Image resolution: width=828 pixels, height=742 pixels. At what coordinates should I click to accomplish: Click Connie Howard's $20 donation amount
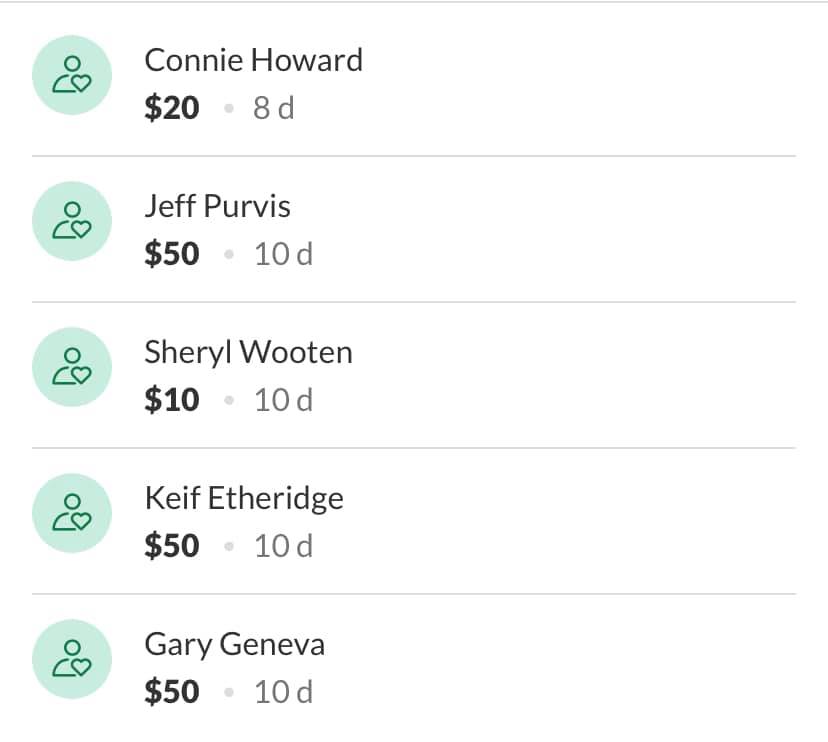(x=172, y=108)
